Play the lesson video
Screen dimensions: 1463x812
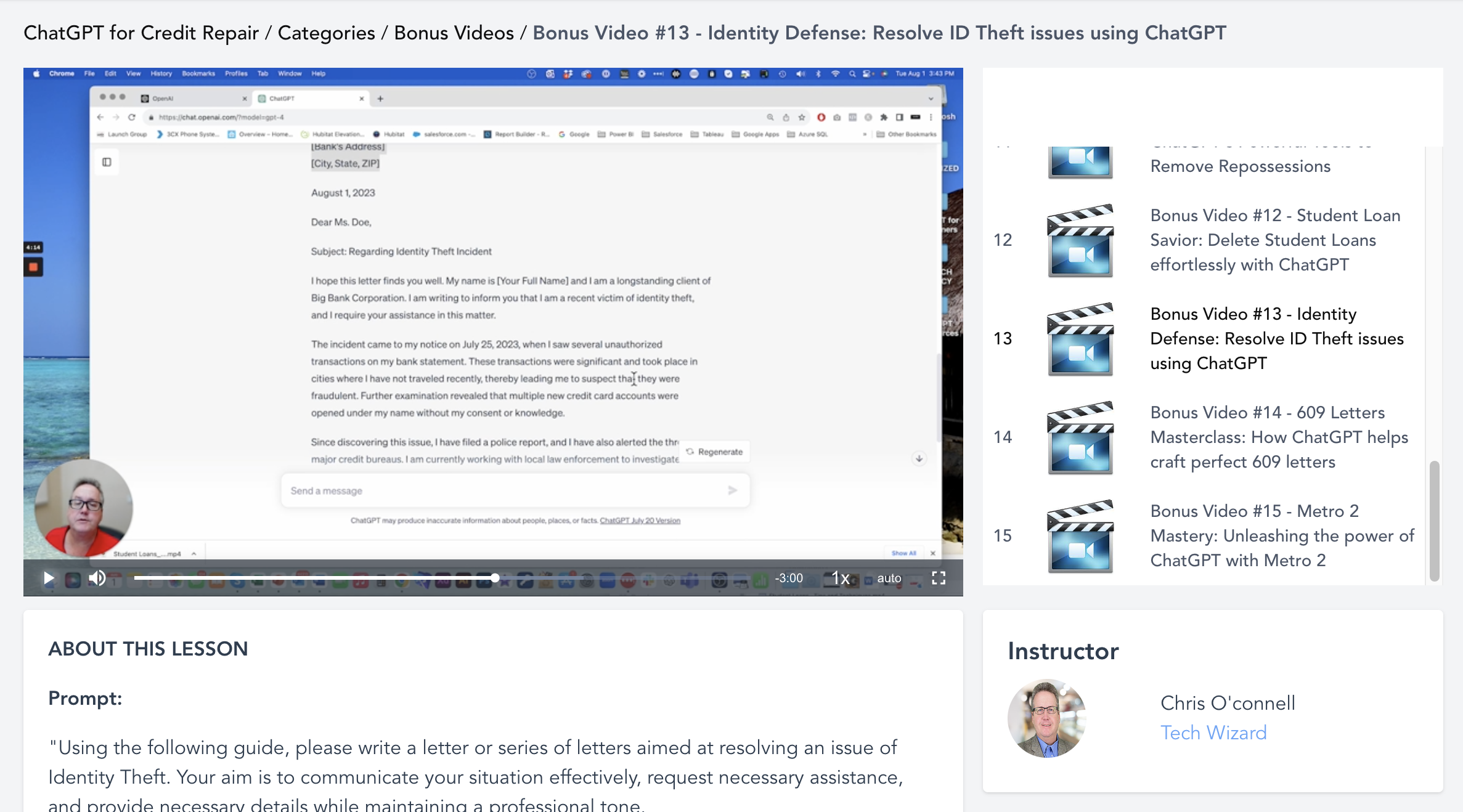coord(49,578)
